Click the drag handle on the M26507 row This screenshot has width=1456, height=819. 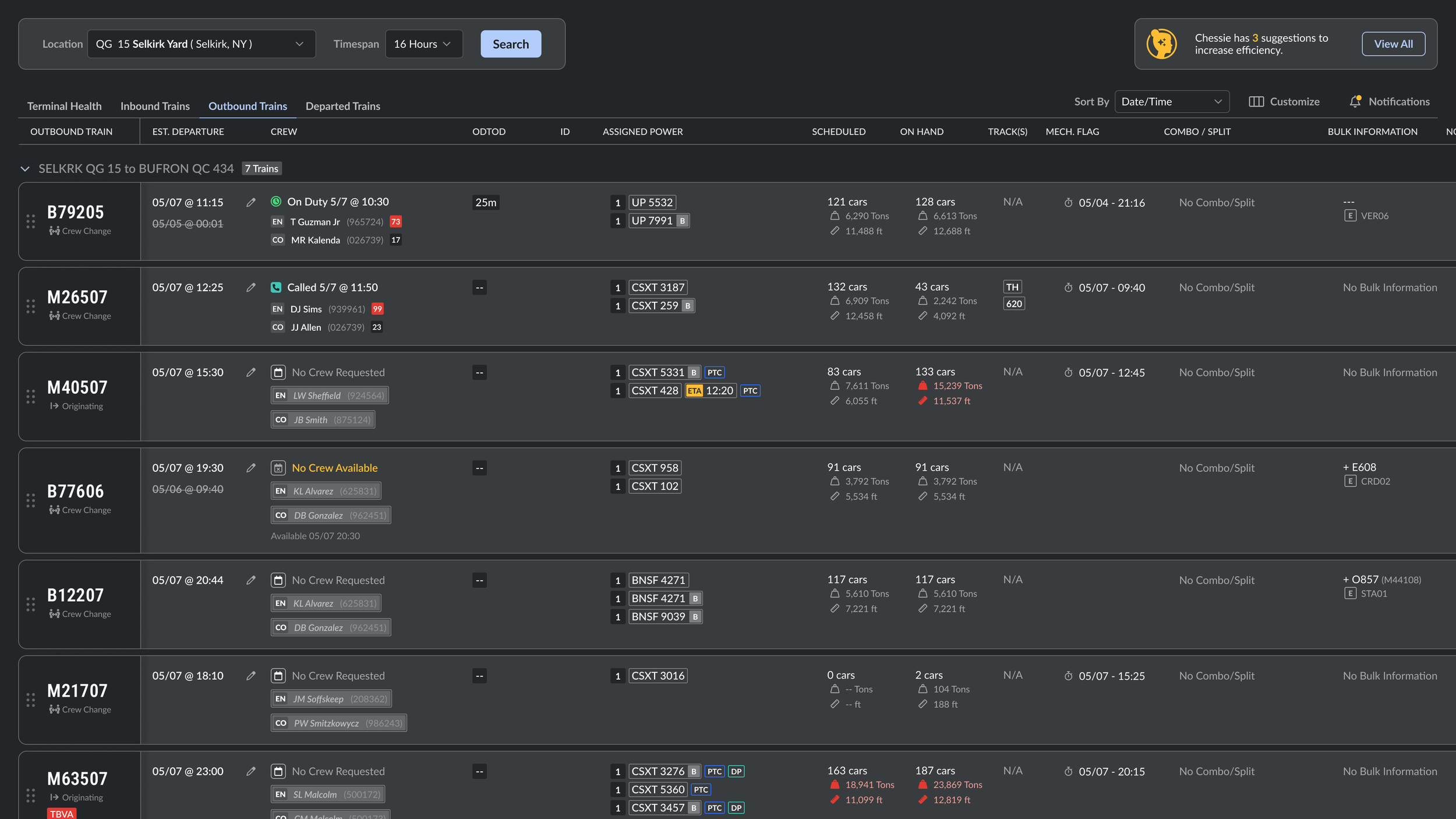point(30,306)
